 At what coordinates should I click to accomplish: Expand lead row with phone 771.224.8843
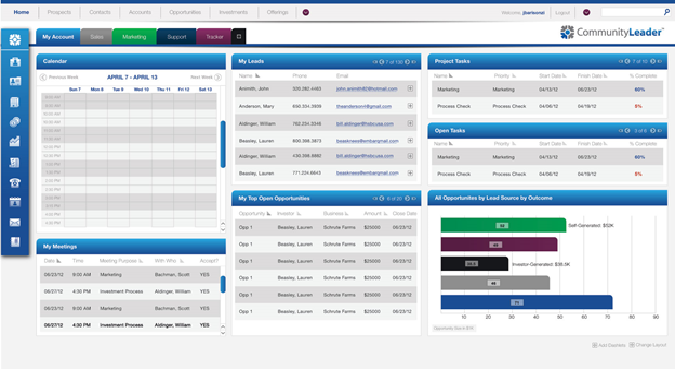tap(410, 173)
